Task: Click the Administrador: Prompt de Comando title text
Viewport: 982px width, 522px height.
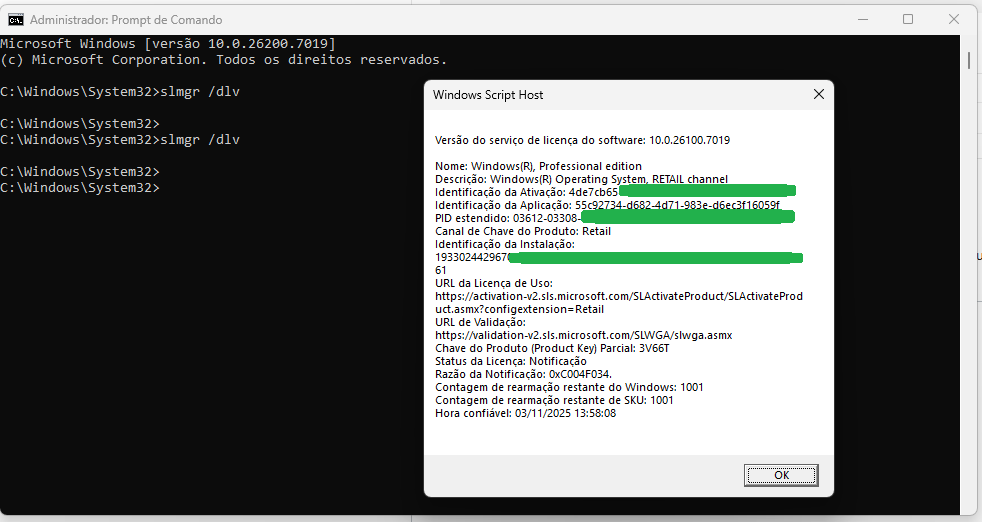Action: pos(126,20)
